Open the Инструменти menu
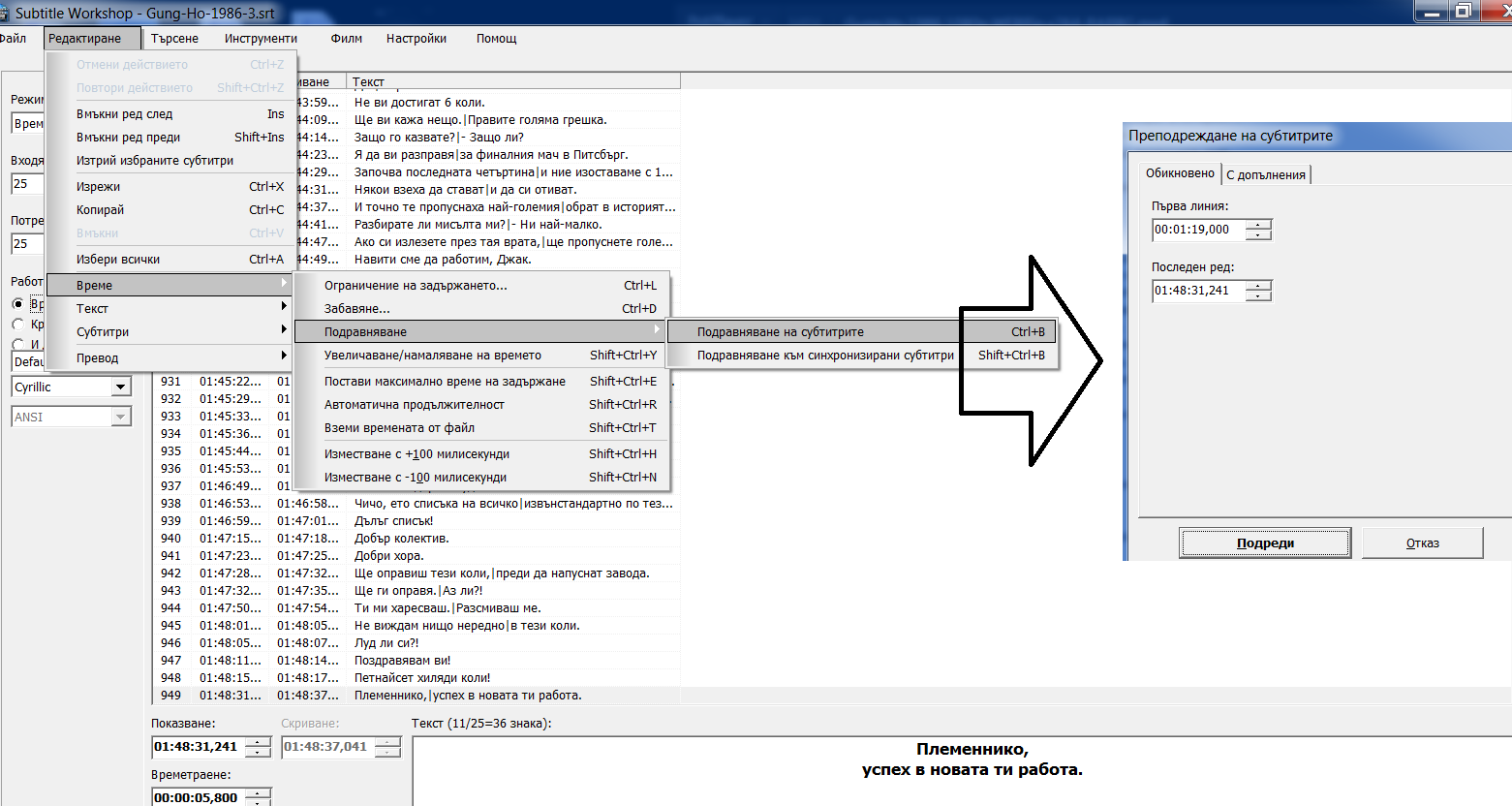 261,39
